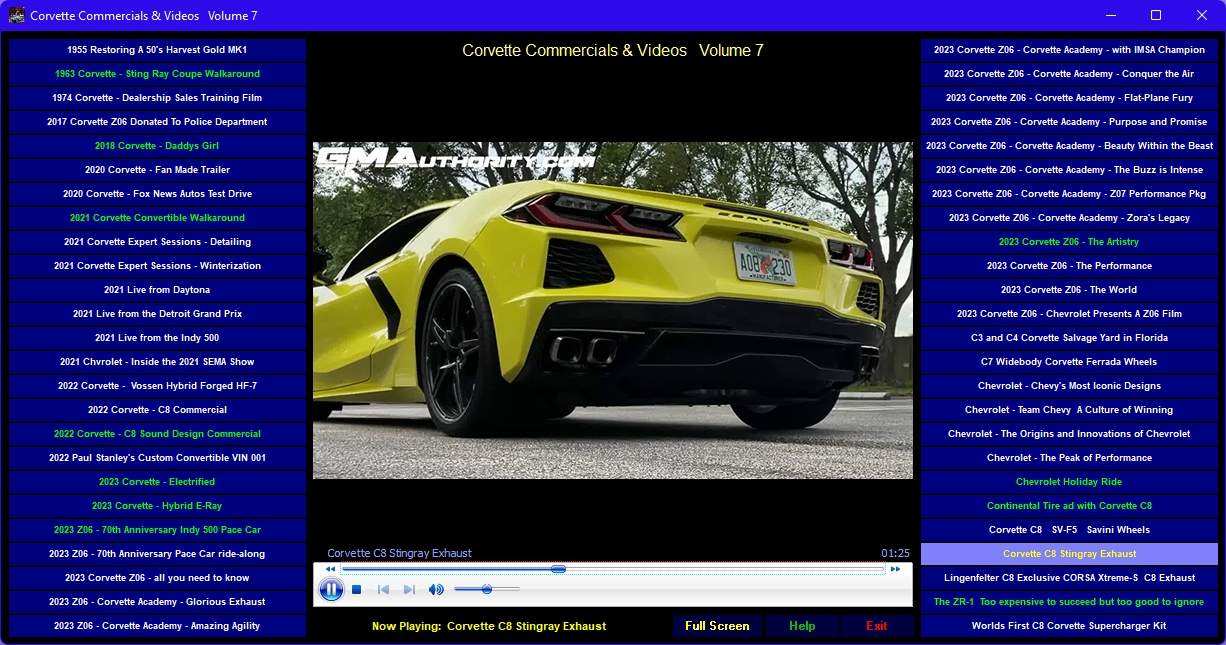The height and width of the screenshot is (645, 1226).
Task: Open 2017 Corvette Z06 Donated To Police Department
Action: pyautogui.click(x=157, y=122)
